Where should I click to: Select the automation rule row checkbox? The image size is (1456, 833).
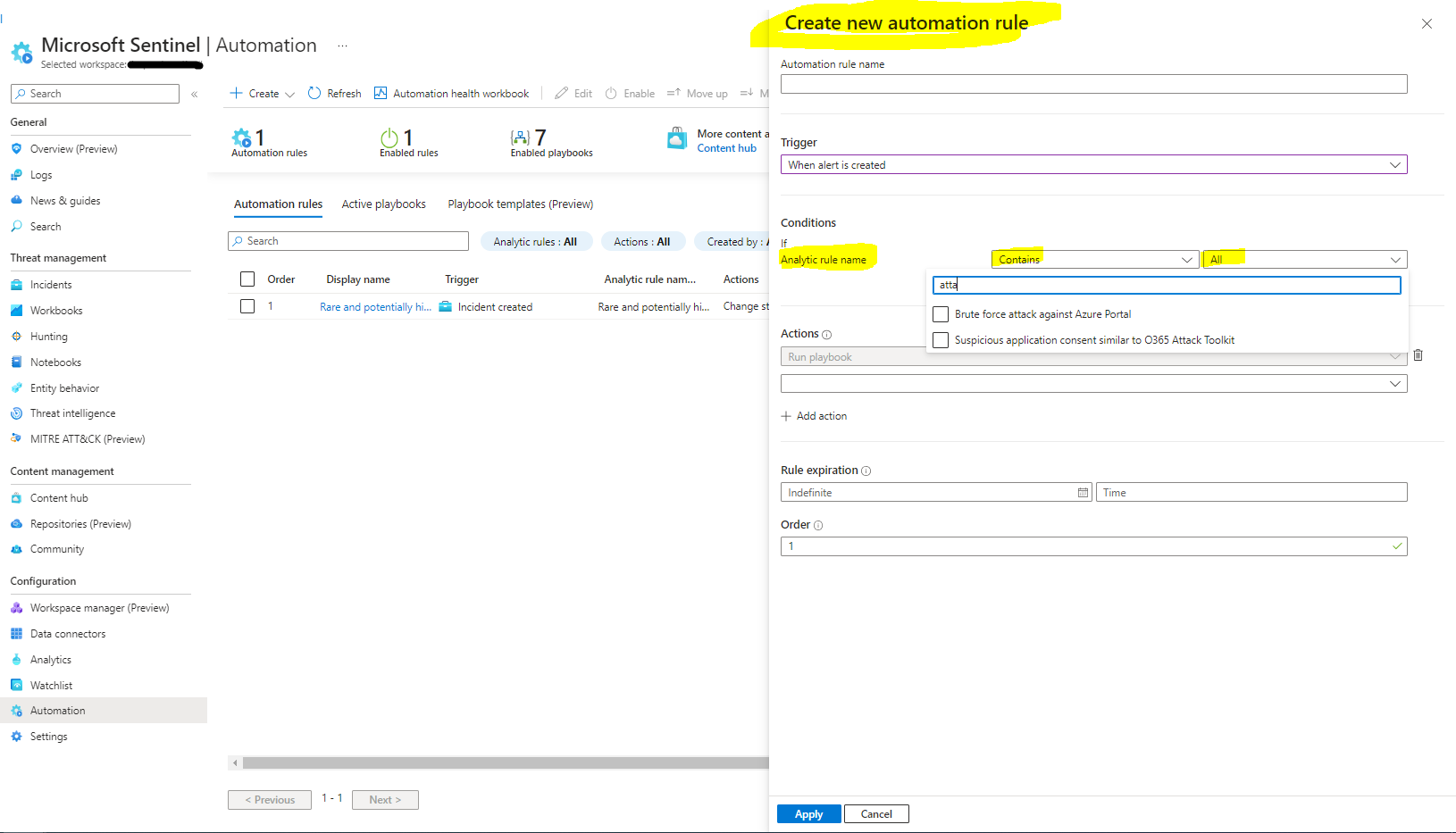[247, 305]
